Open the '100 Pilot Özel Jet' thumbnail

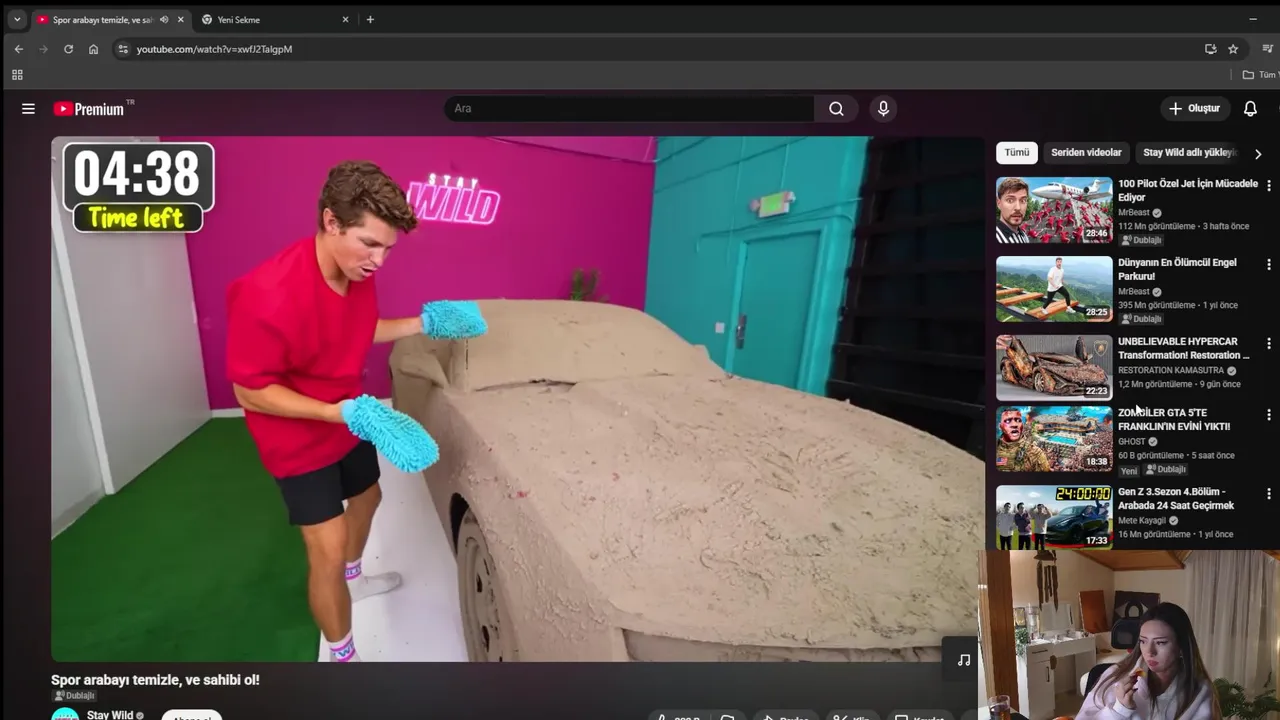[x=1054, y=210]
